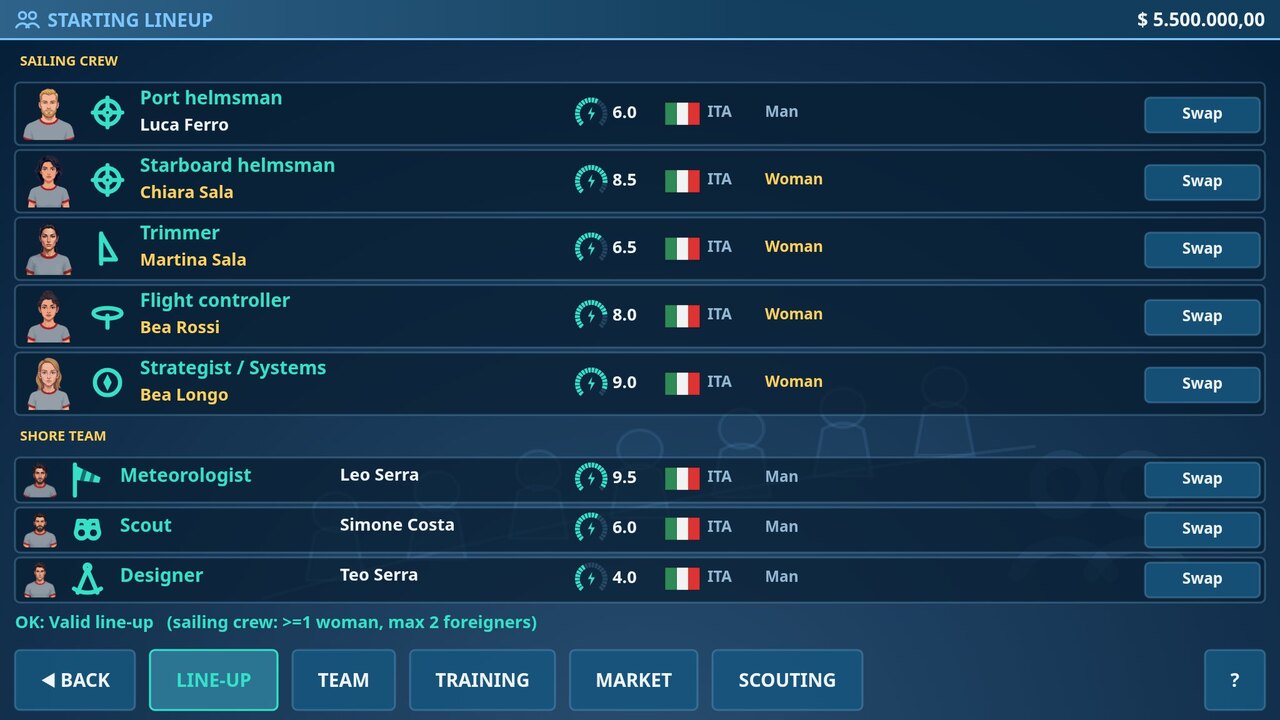Open Martina Sala's portrait avatar

tap(48, 249)
